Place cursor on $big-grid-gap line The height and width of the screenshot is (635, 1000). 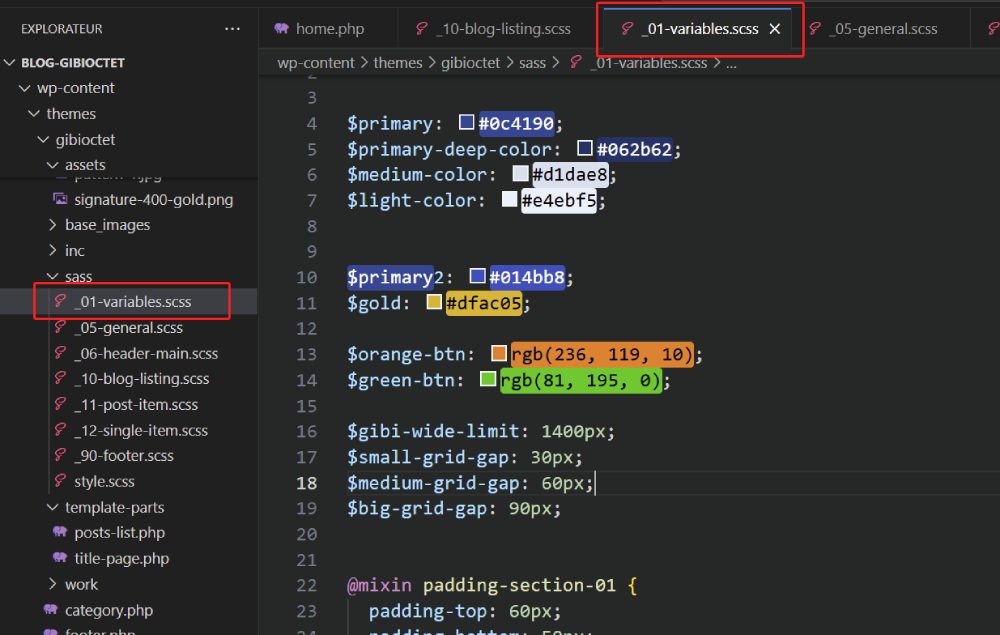tap(453, 509)
